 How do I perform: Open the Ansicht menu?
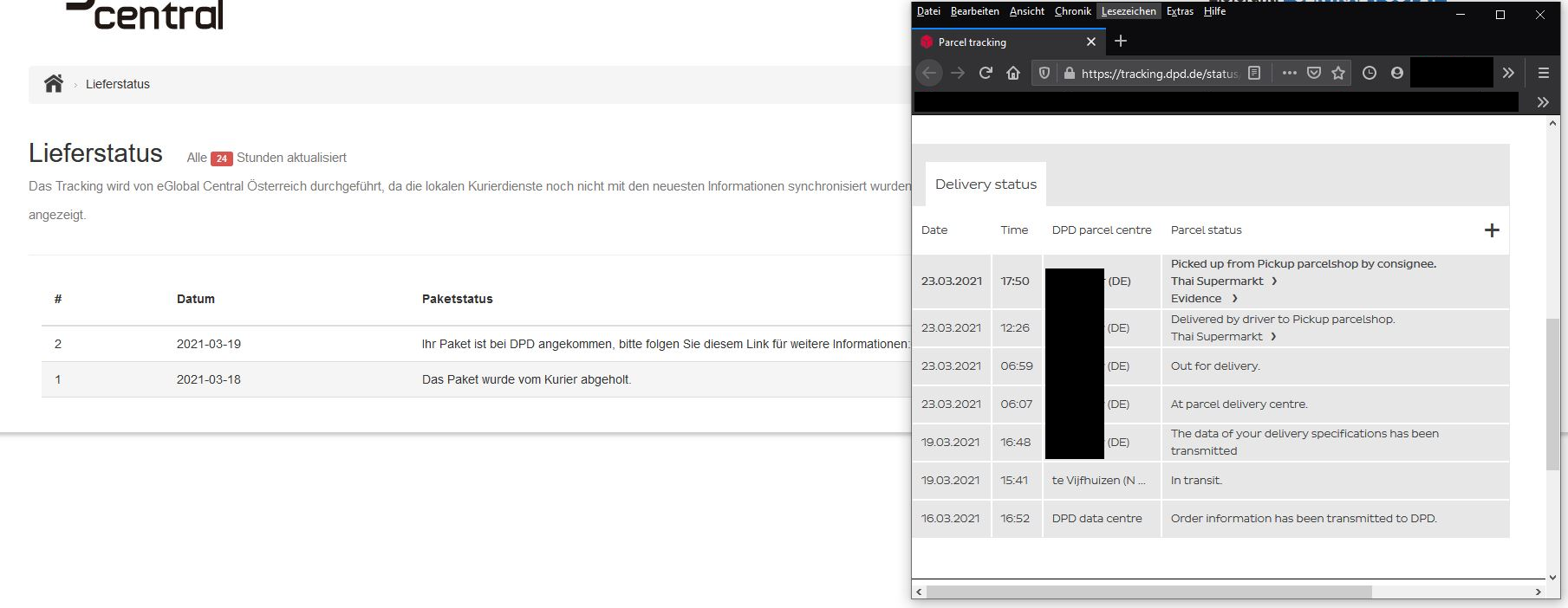pos(1027,11)
